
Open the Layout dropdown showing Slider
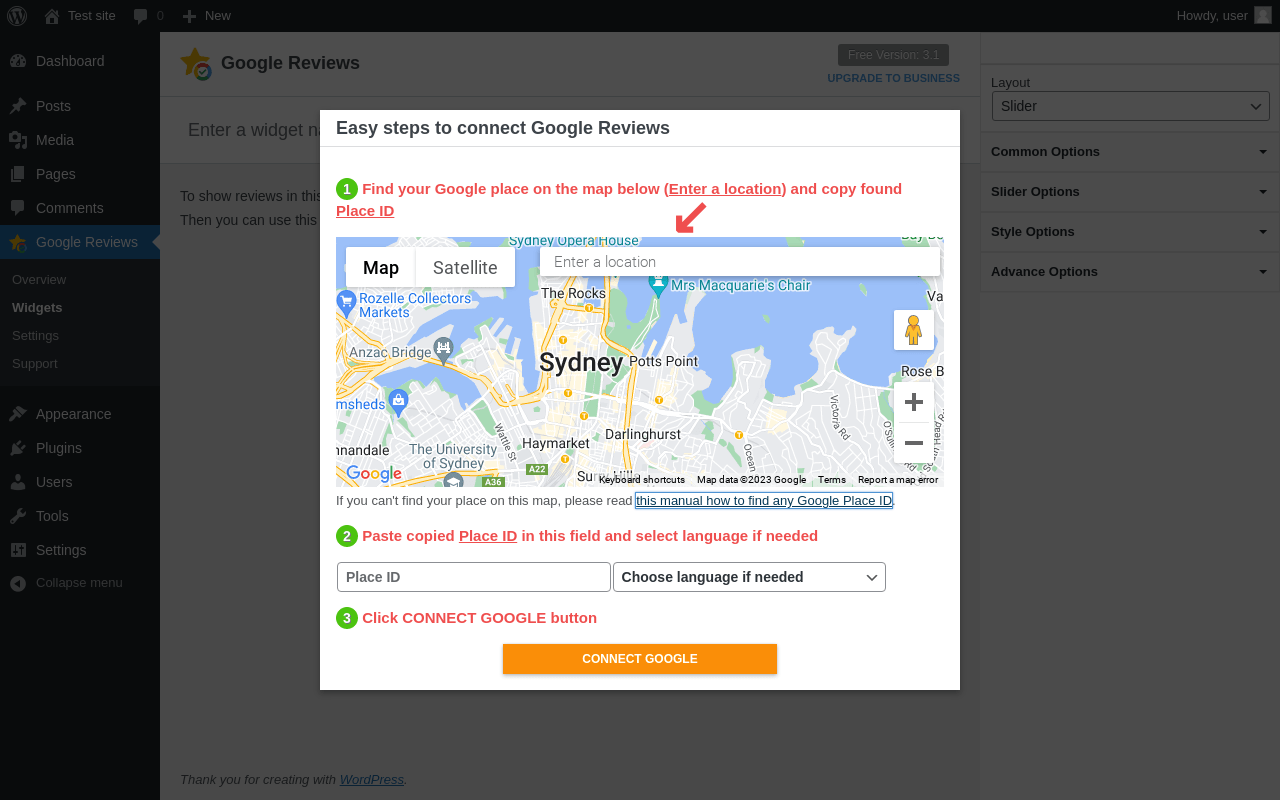pos(1130,106)
